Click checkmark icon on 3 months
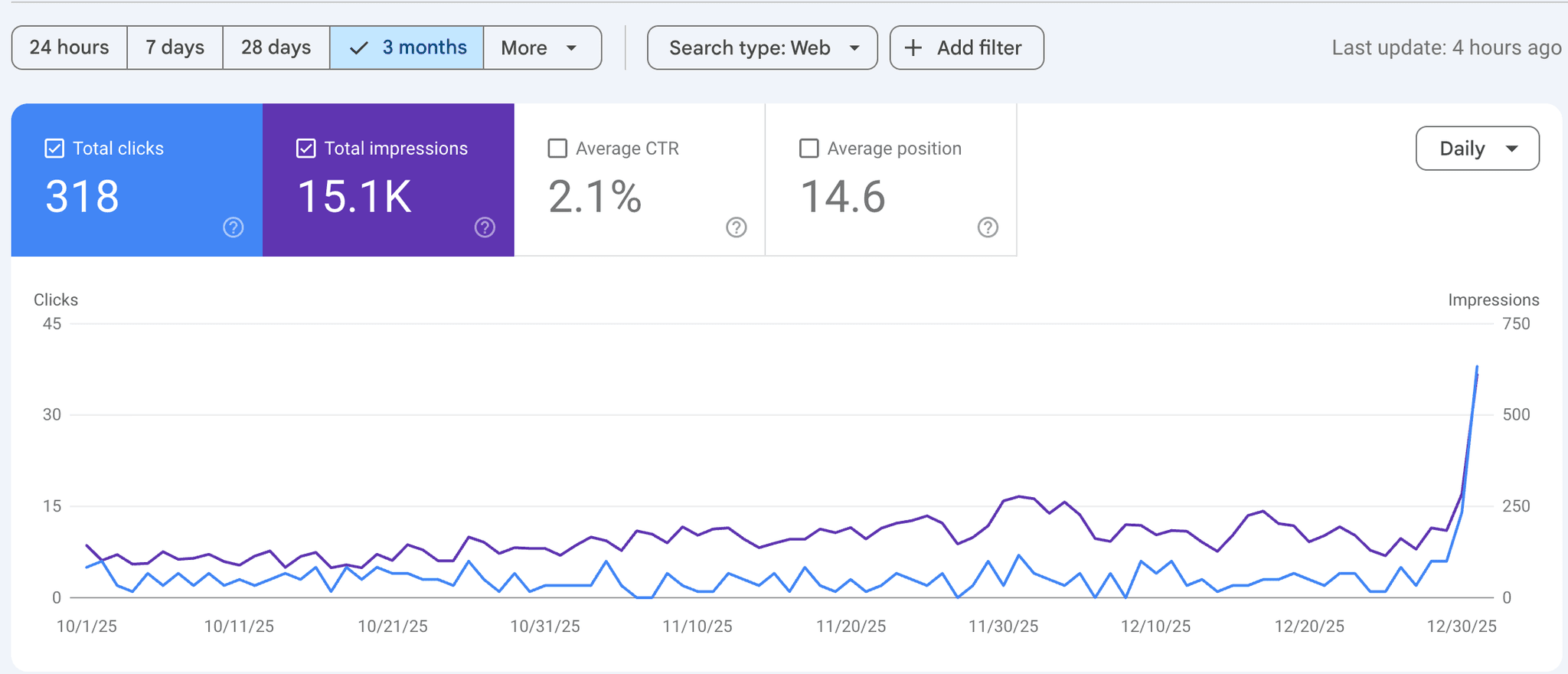Image resolution: width=1568 pixels, height=674 pixels. coord(358,48)
